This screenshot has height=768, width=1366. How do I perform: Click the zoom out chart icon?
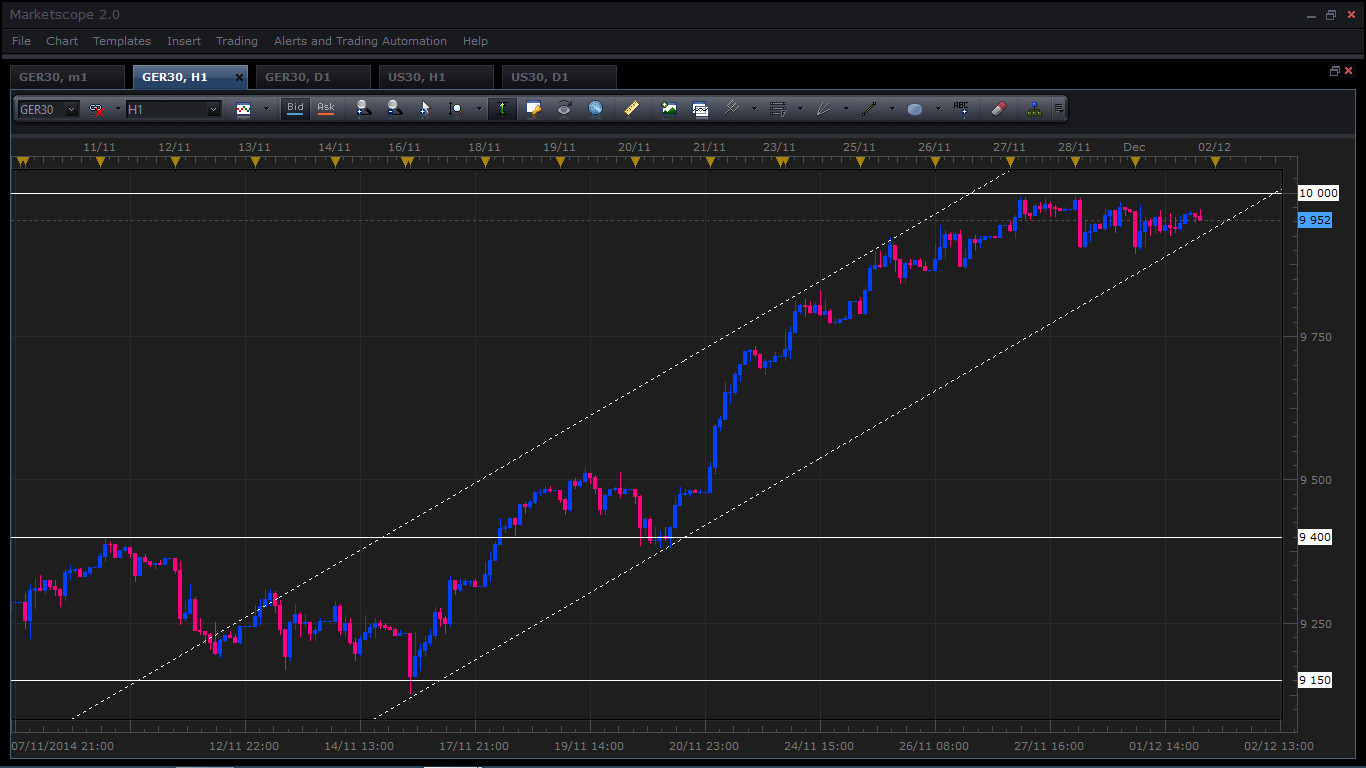394,108
